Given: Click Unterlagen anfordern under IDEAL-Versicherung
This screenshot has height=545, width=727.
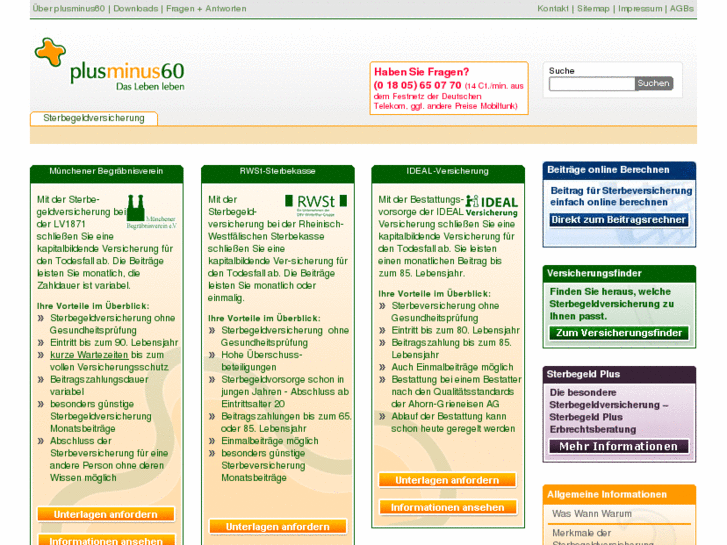Looking at the screenshot, I should 447,480.
